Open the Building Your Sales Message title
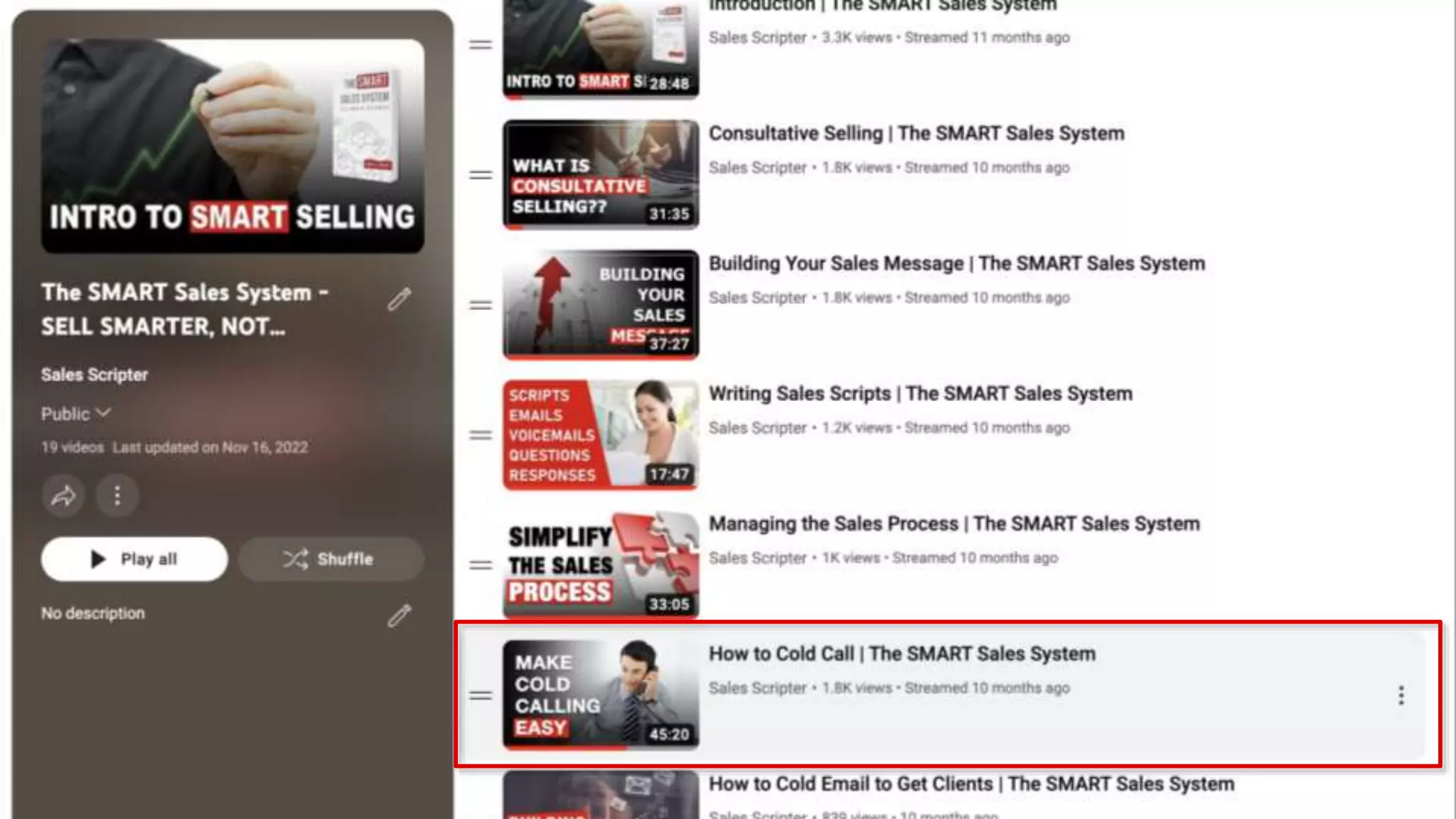 pyautogui.click(x=956, y=264)
